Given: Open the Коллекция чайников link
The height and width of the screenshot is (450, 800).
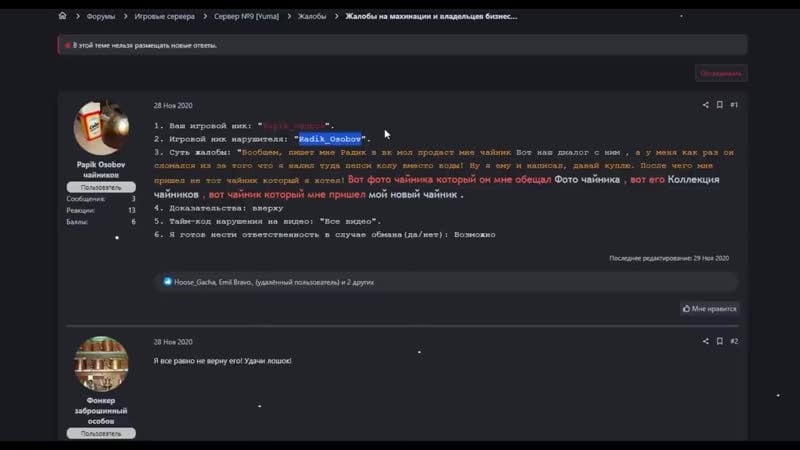Looking at the screenshot, I should 693,180.
